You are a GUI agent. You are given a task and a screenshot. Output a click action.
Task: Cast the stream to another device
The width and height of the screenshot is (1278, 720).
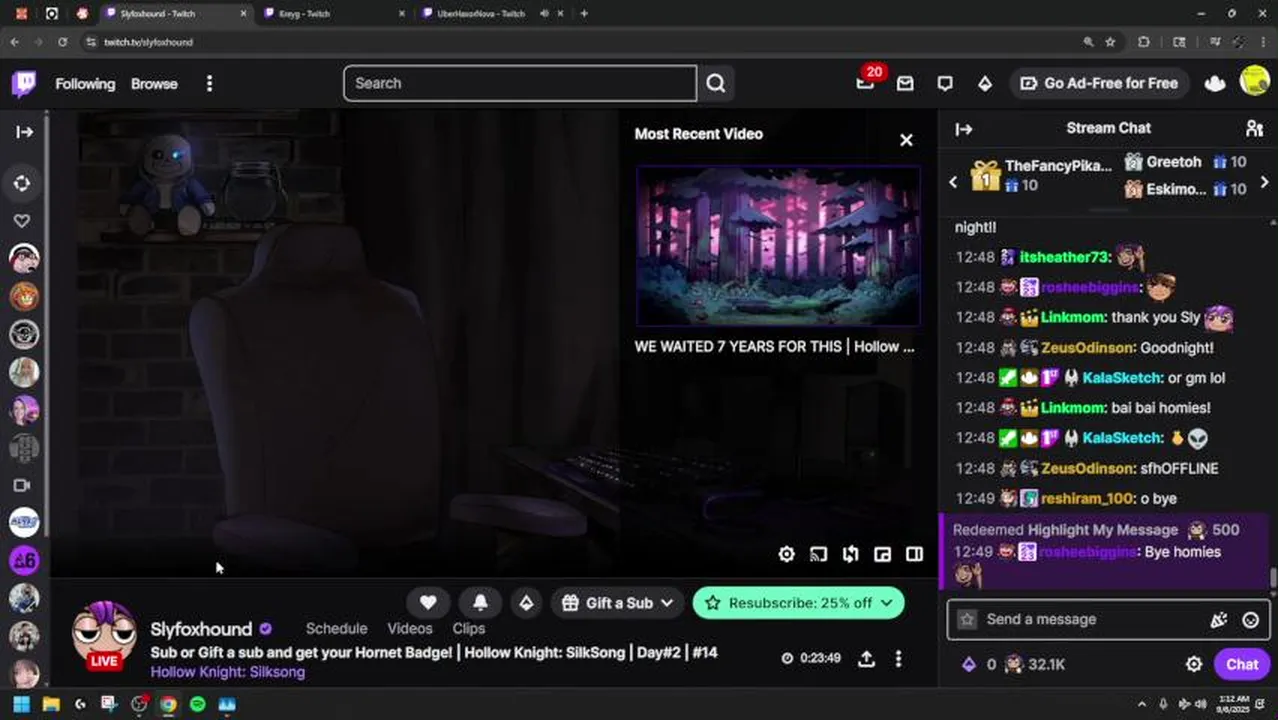(819, 554)
